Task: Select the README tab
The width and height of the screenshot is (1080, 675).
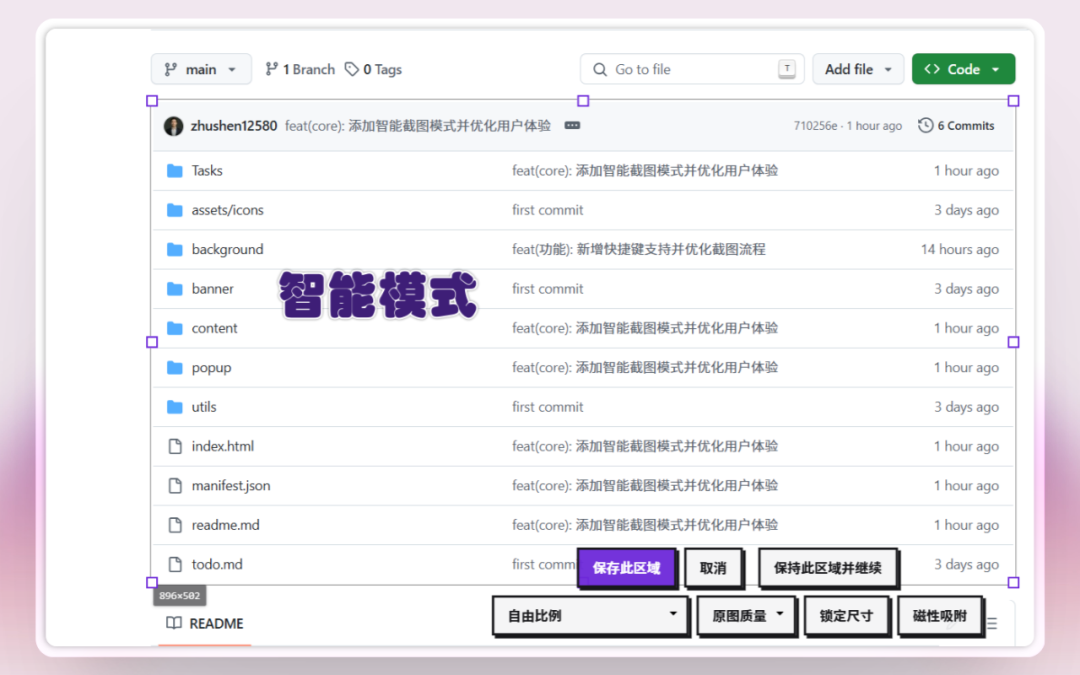Action: pos(205,623)
